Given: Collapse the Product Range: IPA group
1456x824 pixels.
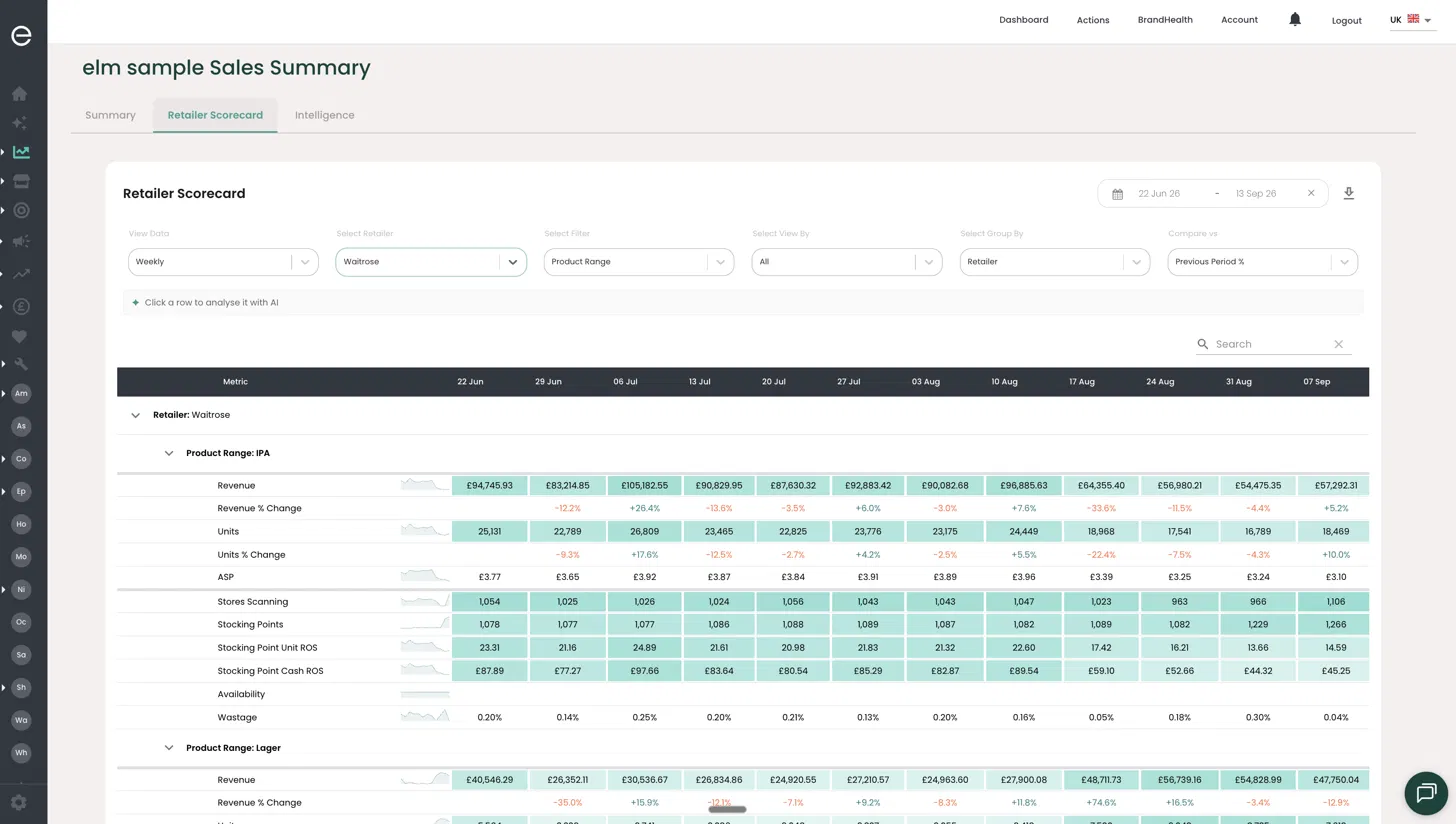Looking at the screenshot, I should coord(169,453).
